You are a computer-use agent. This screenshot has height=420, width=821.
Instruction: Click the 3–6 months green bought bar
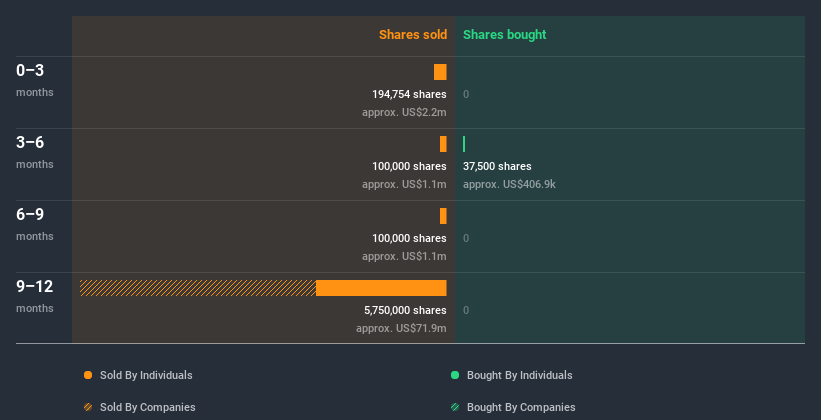click(464, 144)
